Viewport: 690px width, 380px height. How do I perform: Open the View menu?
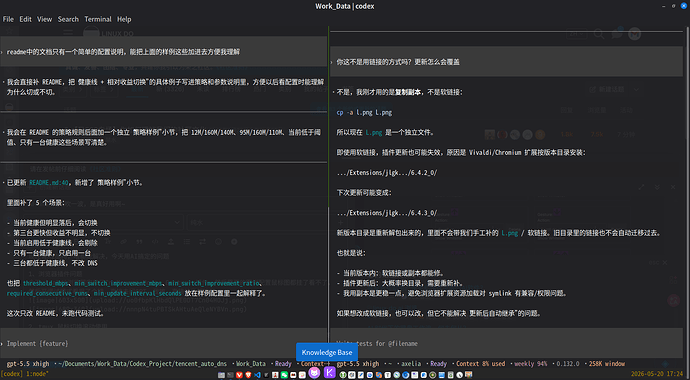[x=44, y=19]
